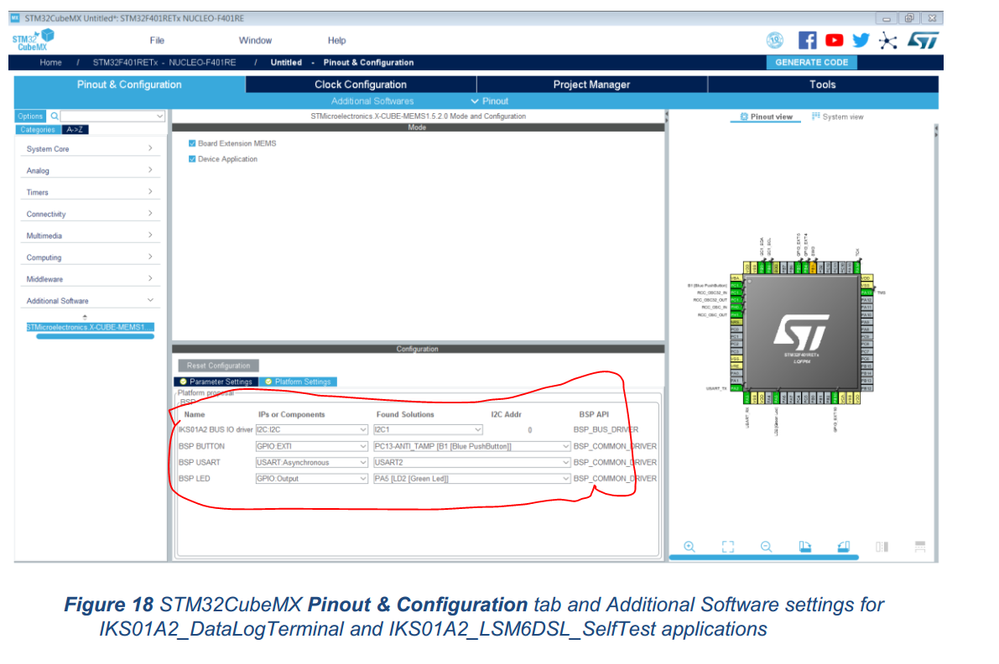Click the side-by-side split view icon

pyautogui.click(x=882, y=547)
